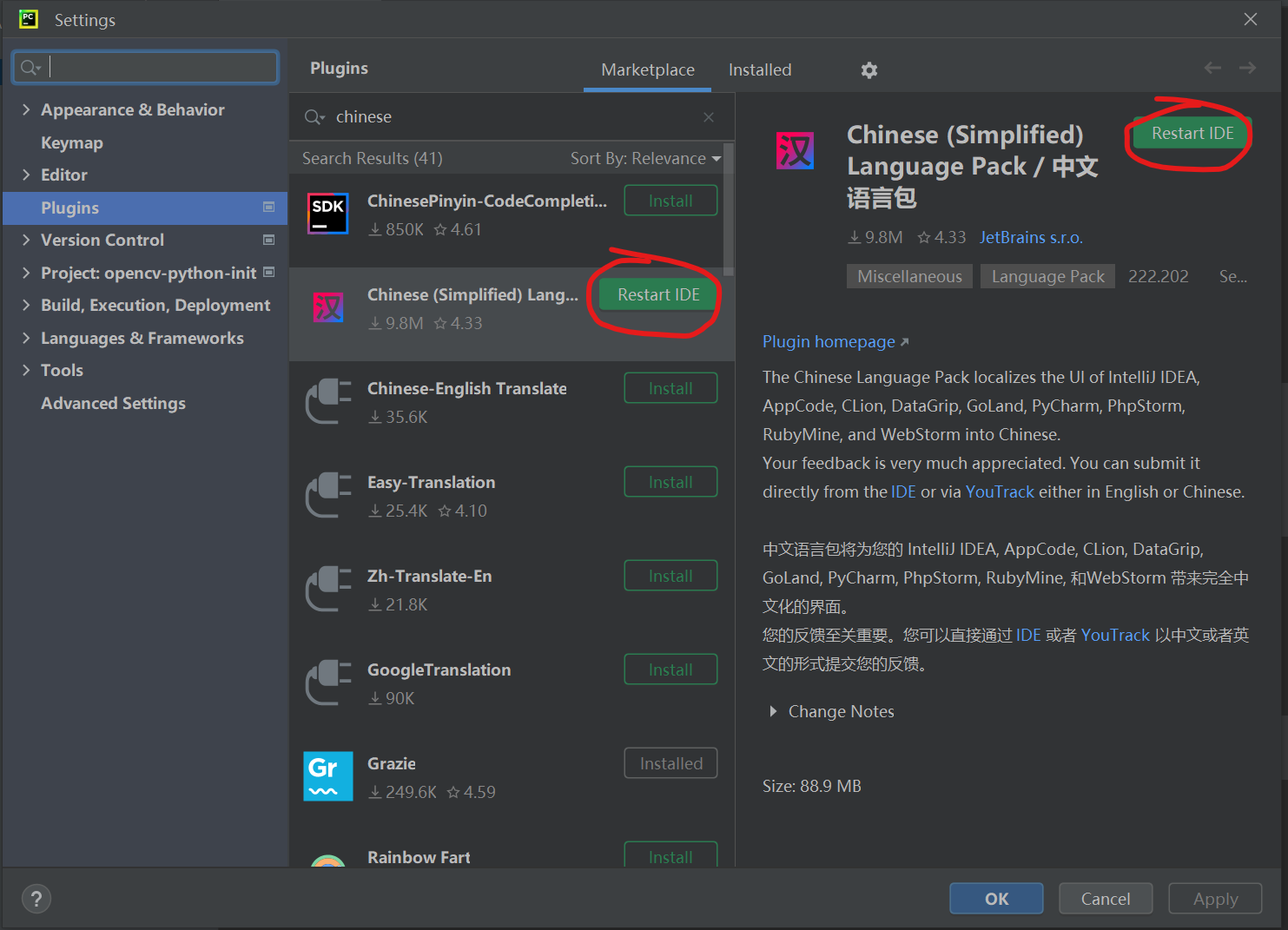Click the Chinese Language Pack icon in list
1288x930 pixels.
click(x=327, y=307)
